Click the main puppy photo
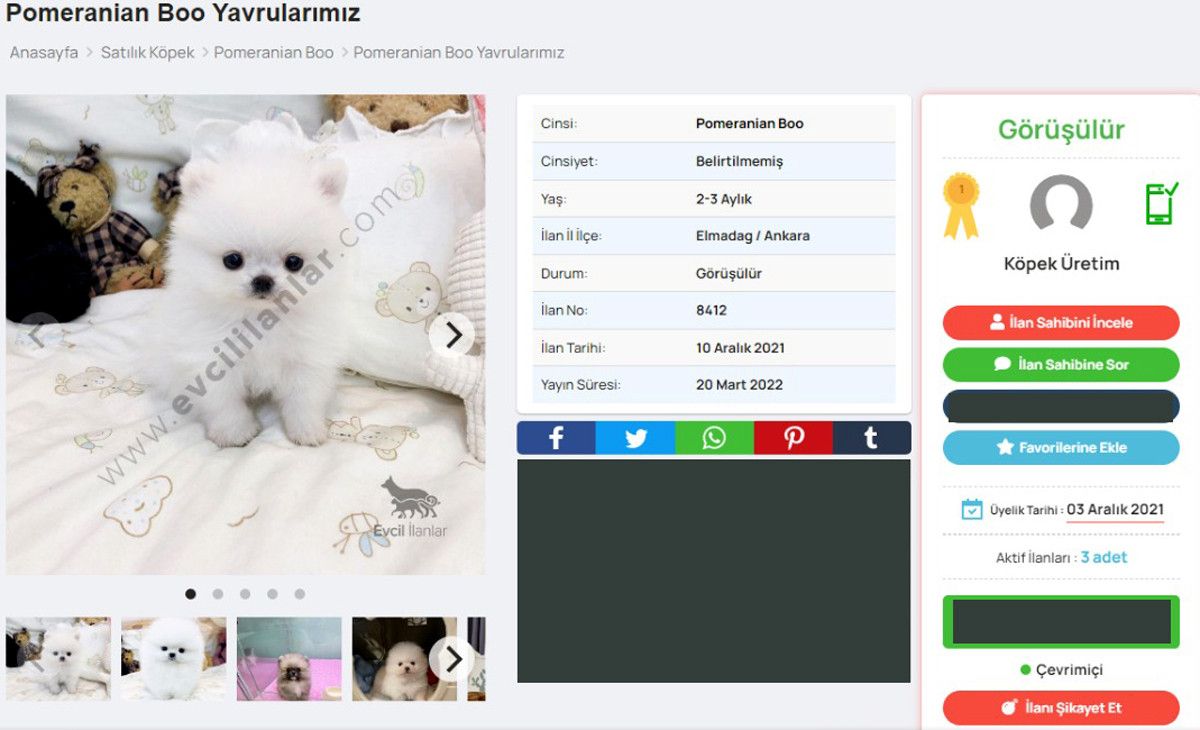 click(x=245, y=335)
